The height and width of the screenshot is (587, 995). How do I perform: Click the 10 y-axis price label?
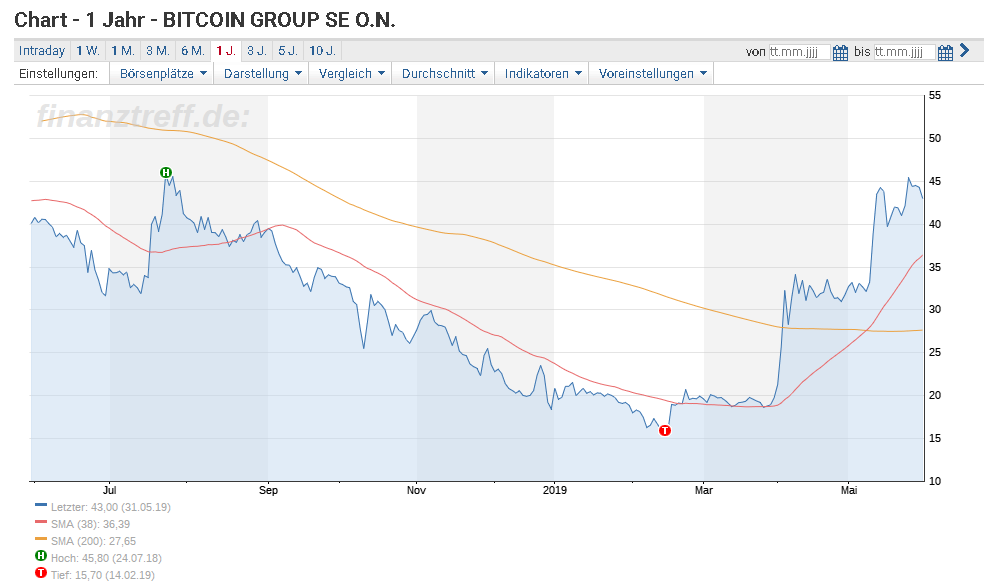pos(935,481)
